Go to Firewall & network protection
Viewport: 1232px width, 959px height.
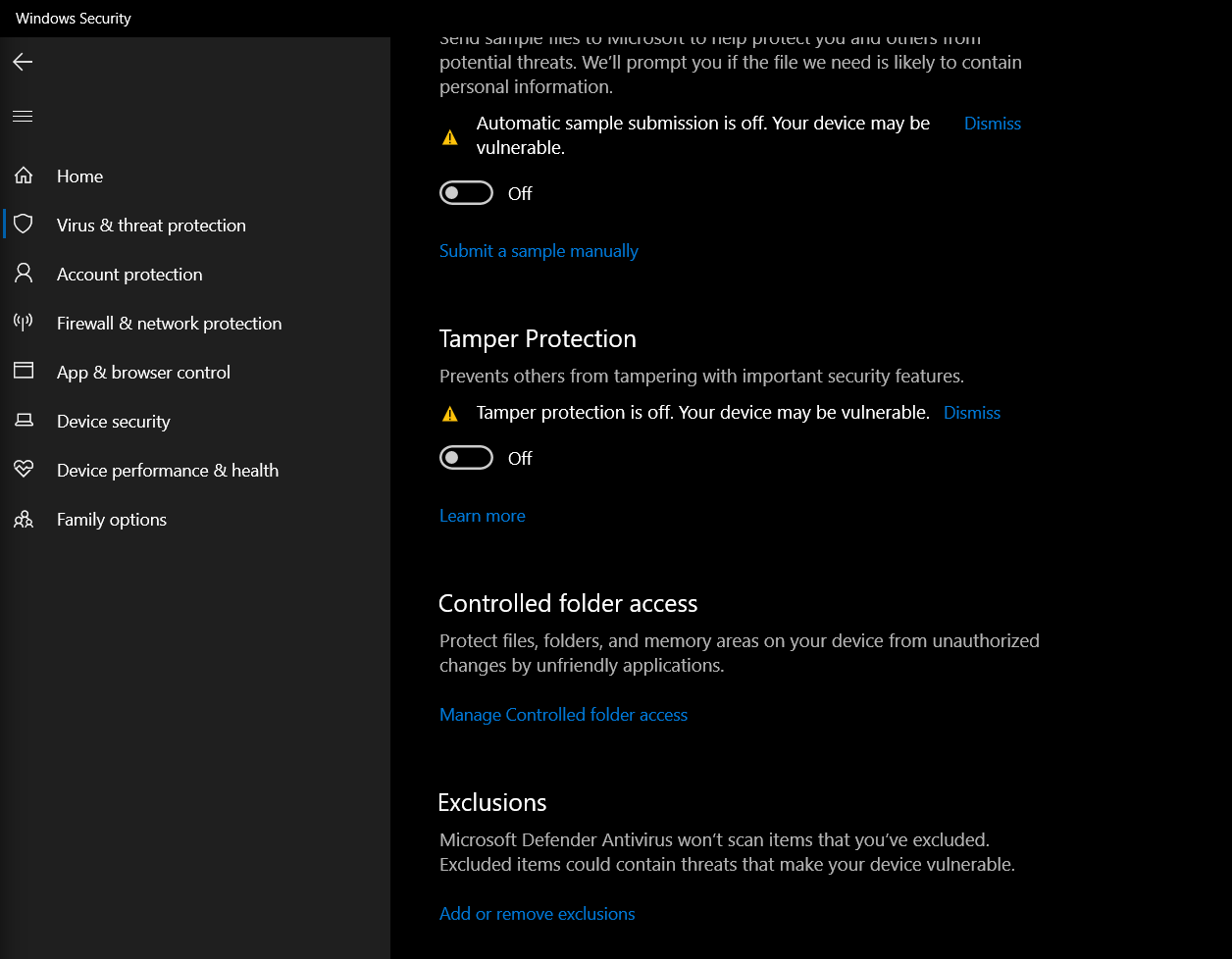click(169, 323)
